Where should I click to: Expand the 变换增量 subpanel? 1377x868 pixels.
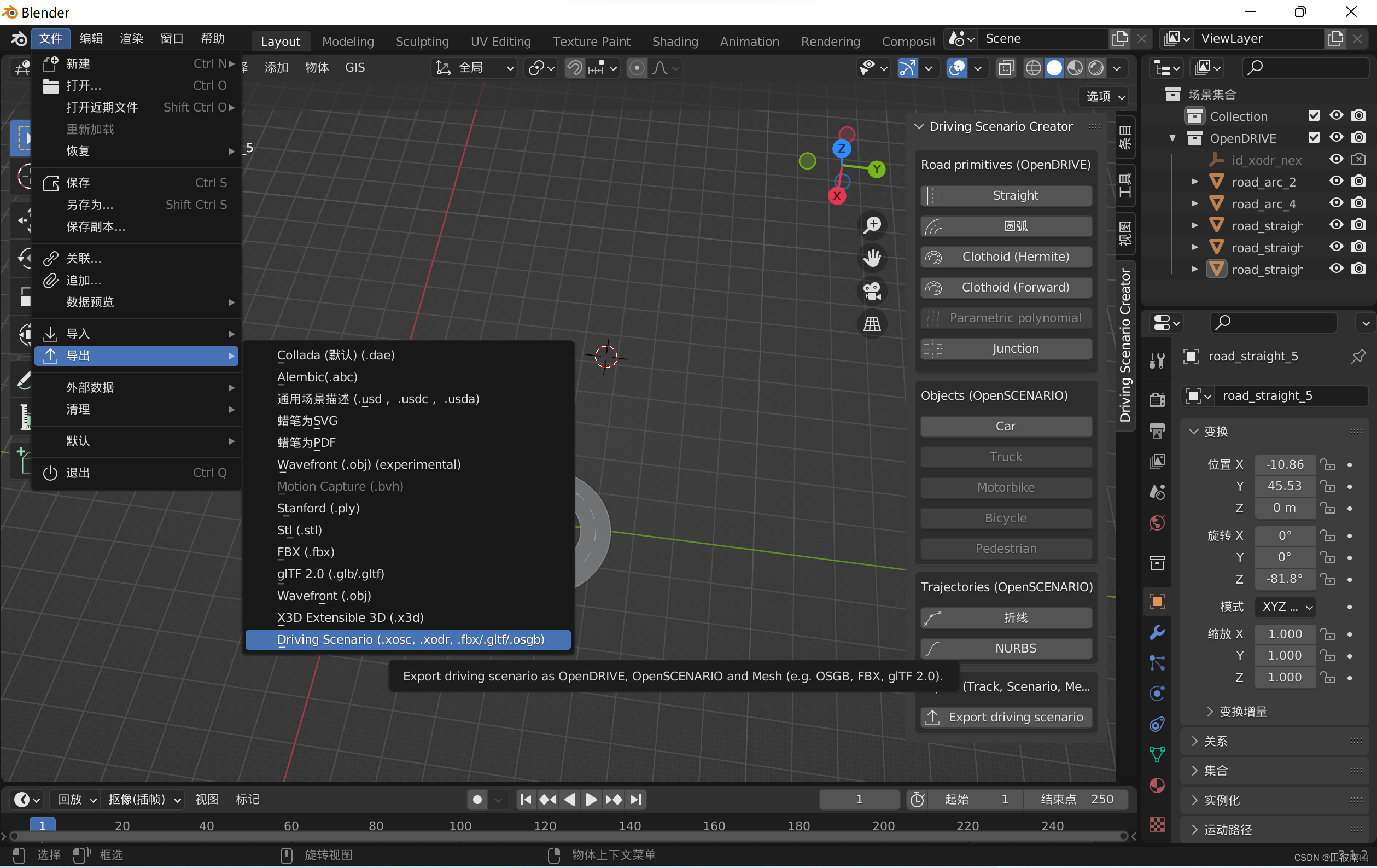pos(1210,712)
